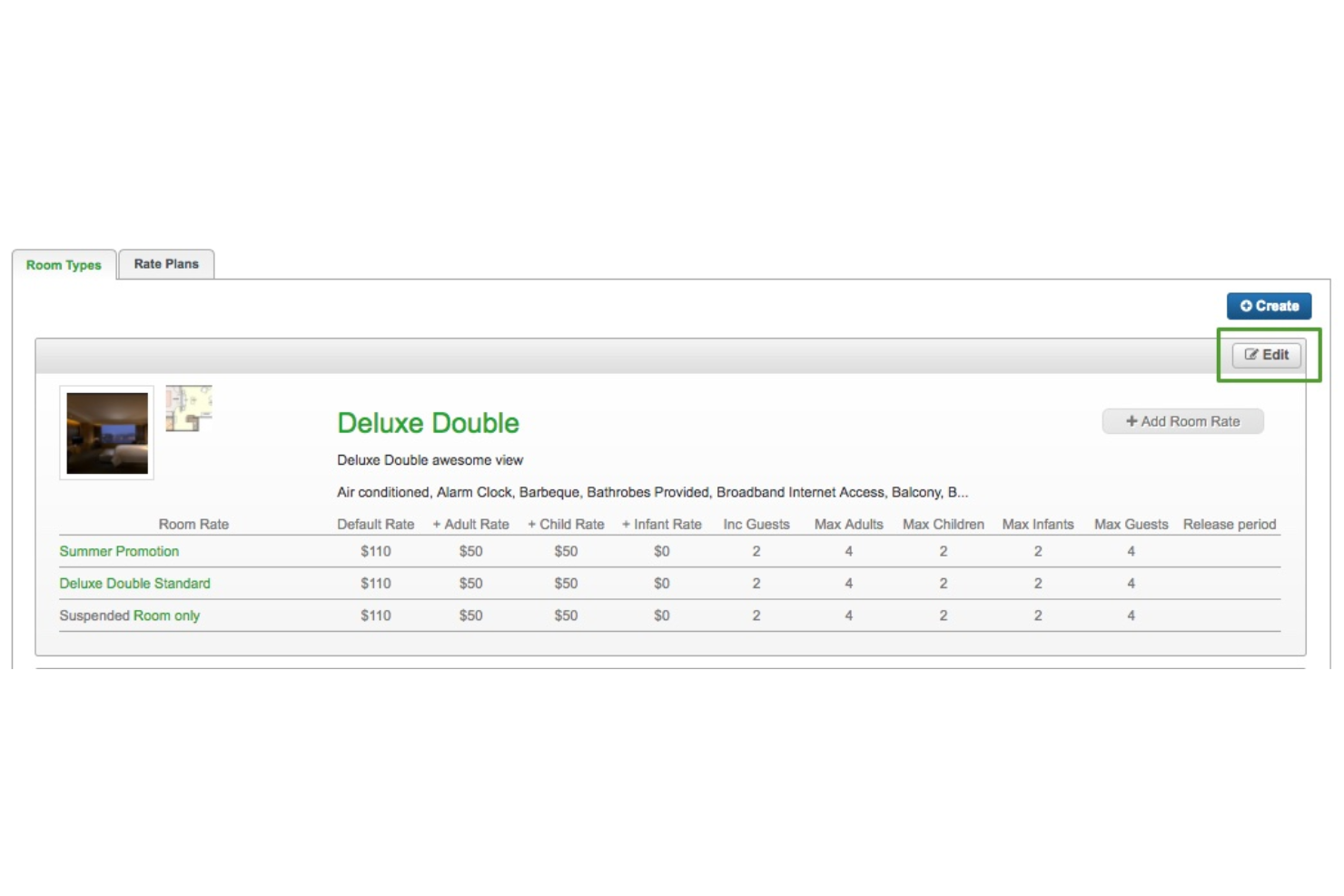Open the Summer Promotion room rate
The width and height of the screenshot is (1344, 896).
[119, 551]
